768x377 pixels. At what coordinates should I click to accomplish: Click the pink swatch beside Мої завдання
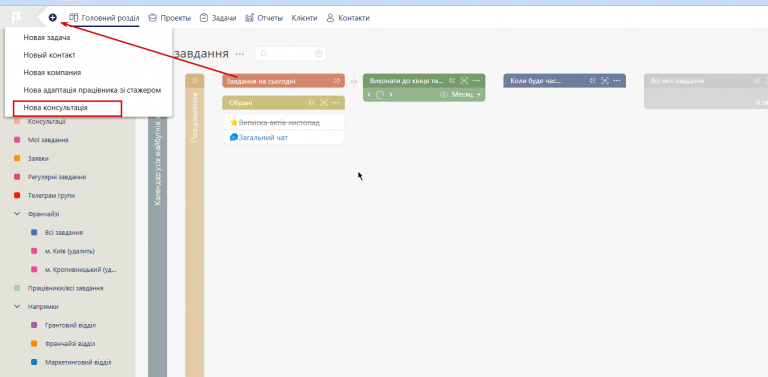(17, 140)
